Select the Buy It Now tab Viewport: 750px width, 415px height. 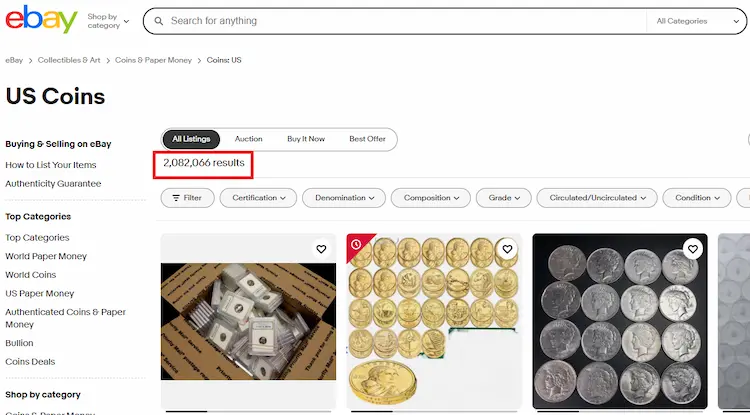pyautogui.click(x=306, y=139)
